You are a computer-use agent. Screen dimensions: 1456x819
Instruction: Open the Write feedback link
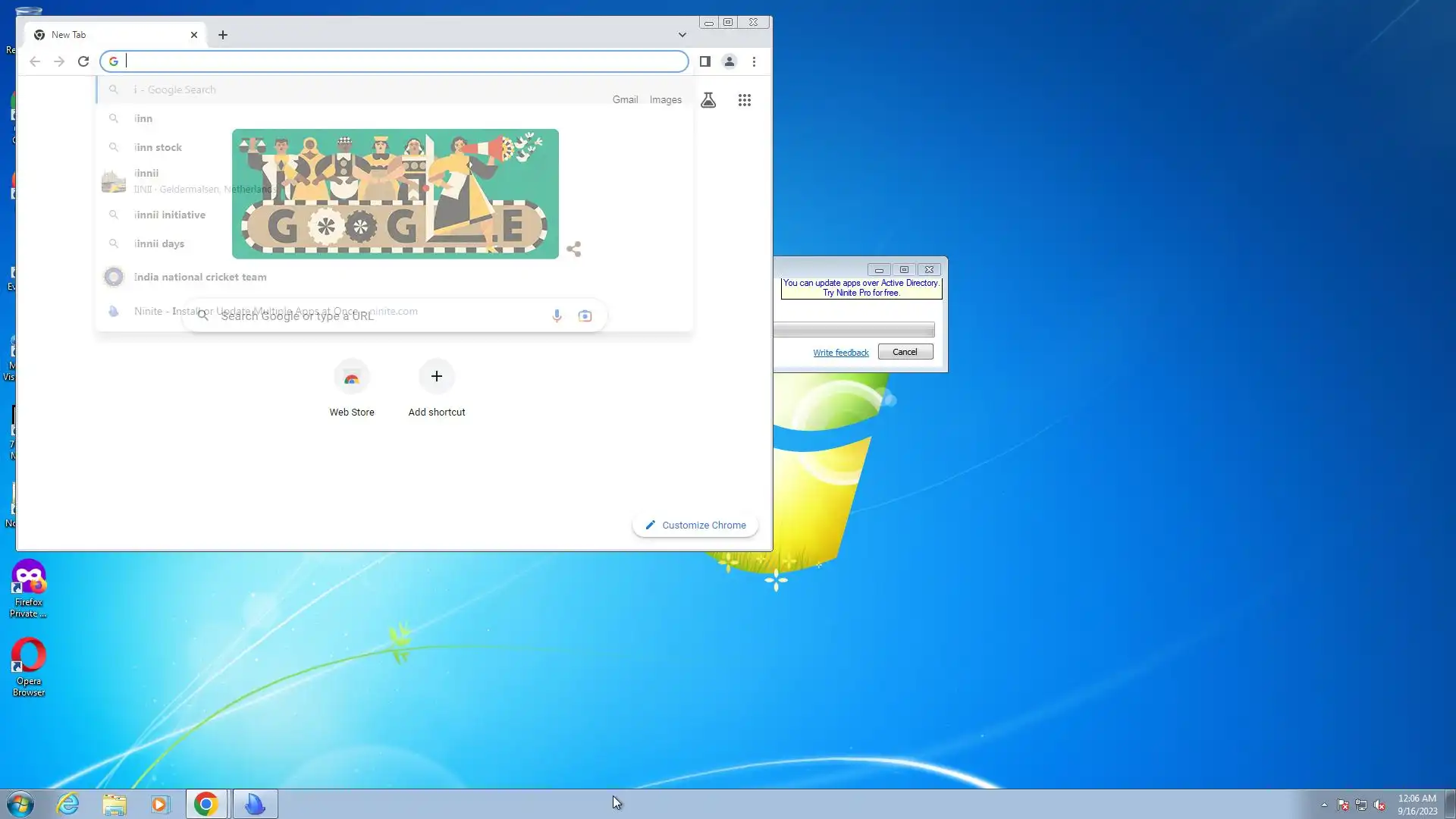pyautogui.click(x=840, y=353)
